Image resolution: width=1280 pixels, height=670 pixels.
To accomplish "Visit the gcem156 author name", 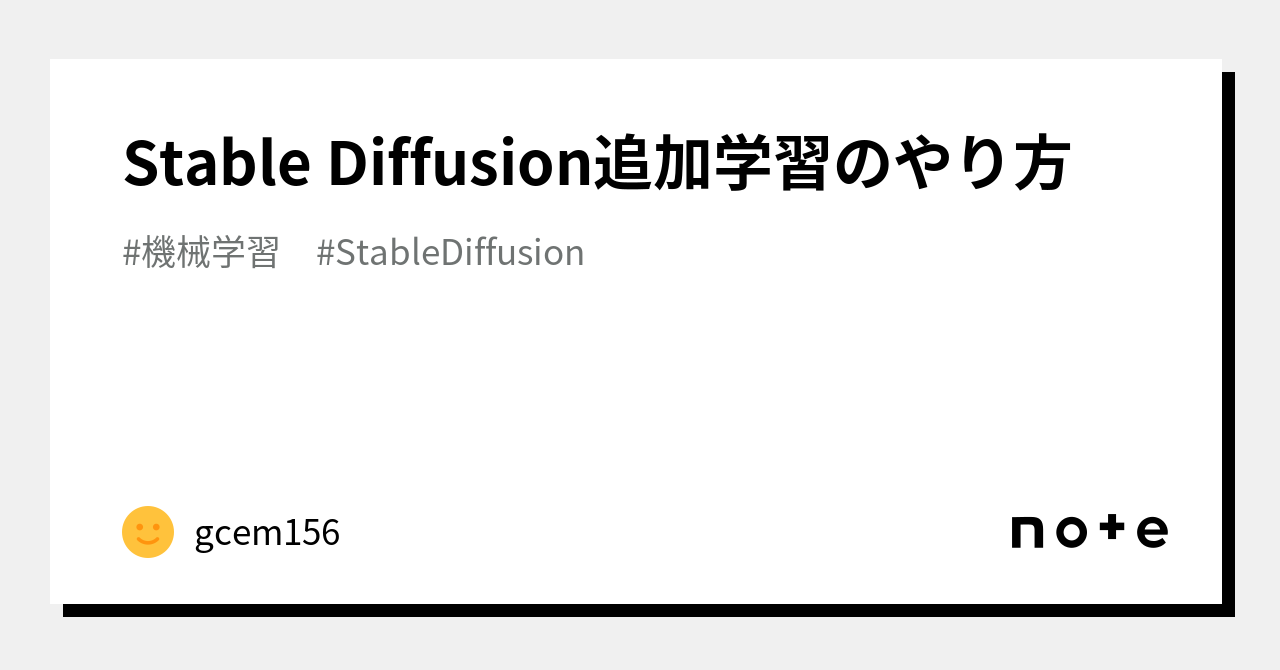I will pyautogui.click(x=267, y=533).
